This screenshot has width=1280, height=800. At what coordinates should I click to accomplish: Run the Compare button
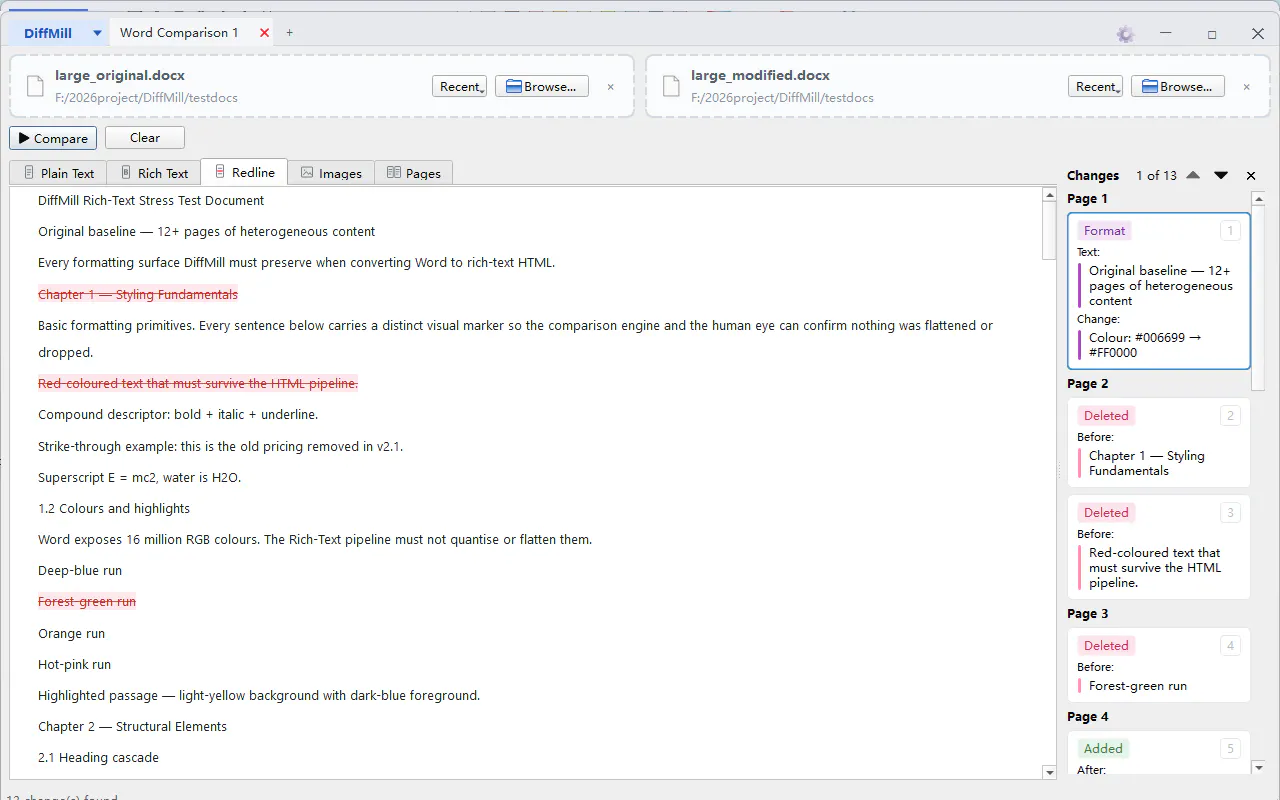pos(53,138)
